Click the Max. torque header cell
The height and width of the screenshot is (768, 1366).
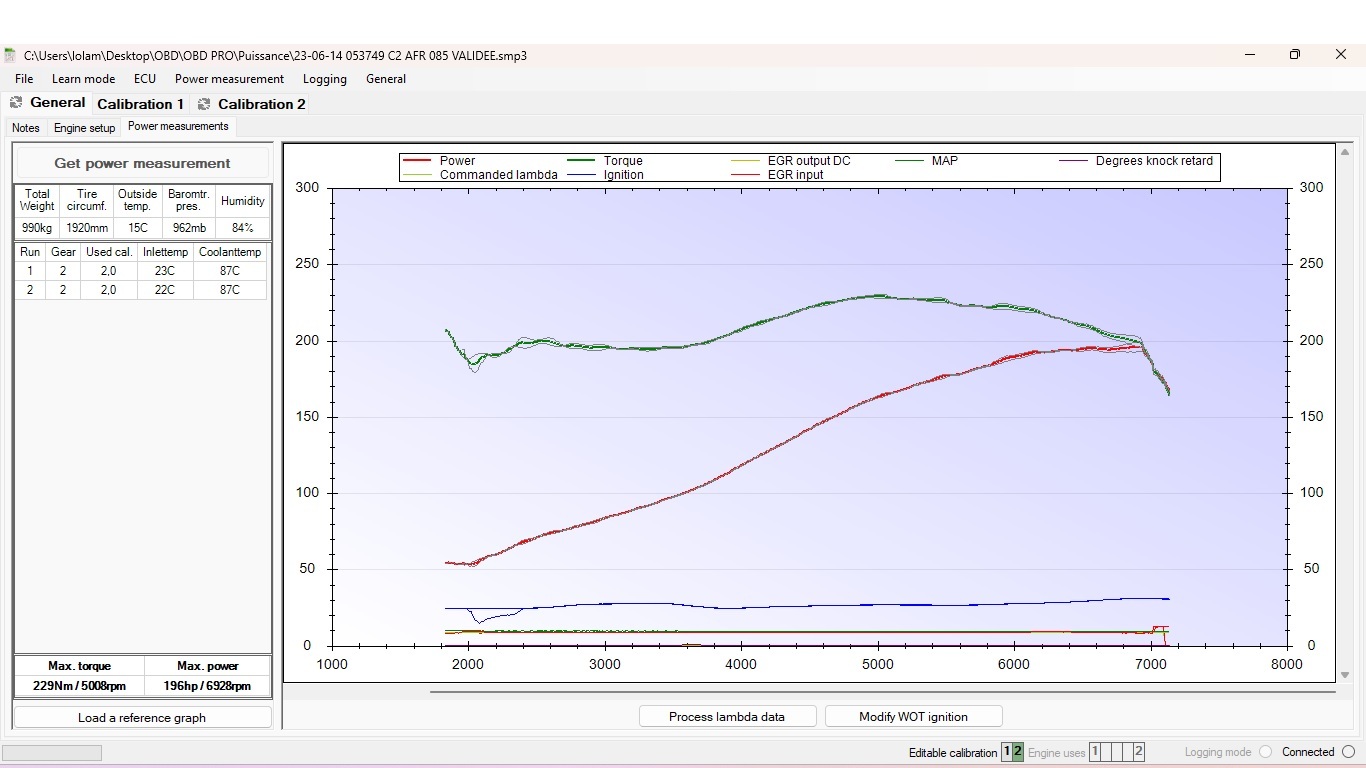80,666
